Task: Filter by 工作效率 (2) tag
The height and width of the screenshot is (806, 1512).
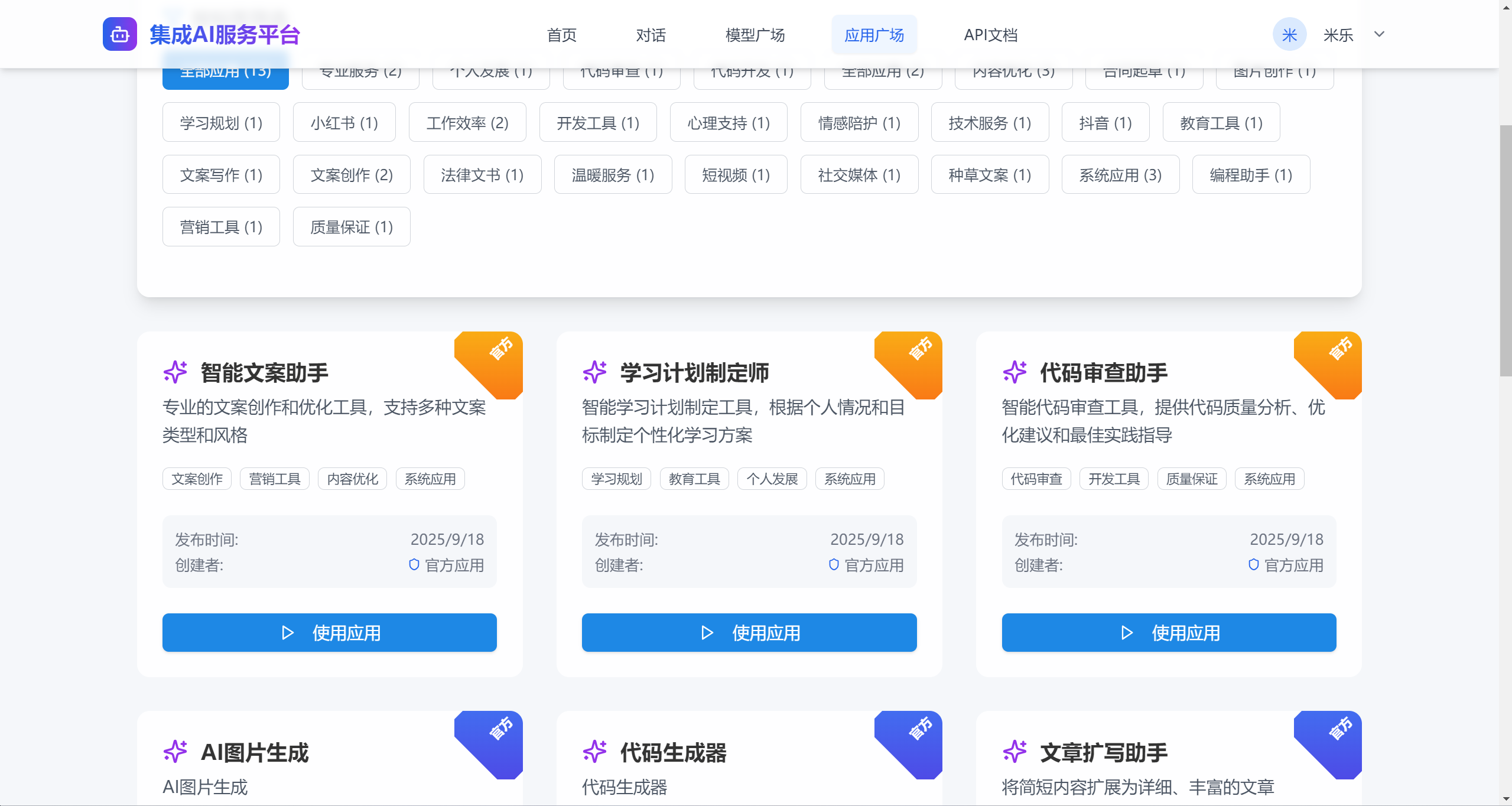Action: click(467, 122)
